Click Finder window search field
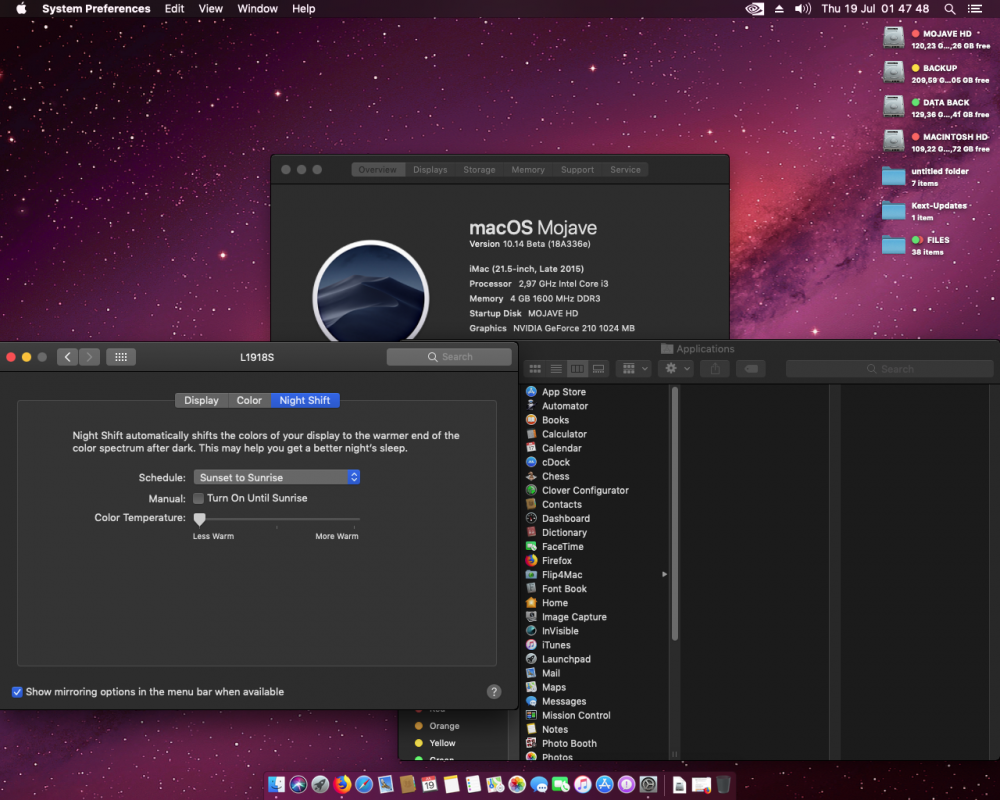This screenshot has height=800, width=1000. pos(890,369)
